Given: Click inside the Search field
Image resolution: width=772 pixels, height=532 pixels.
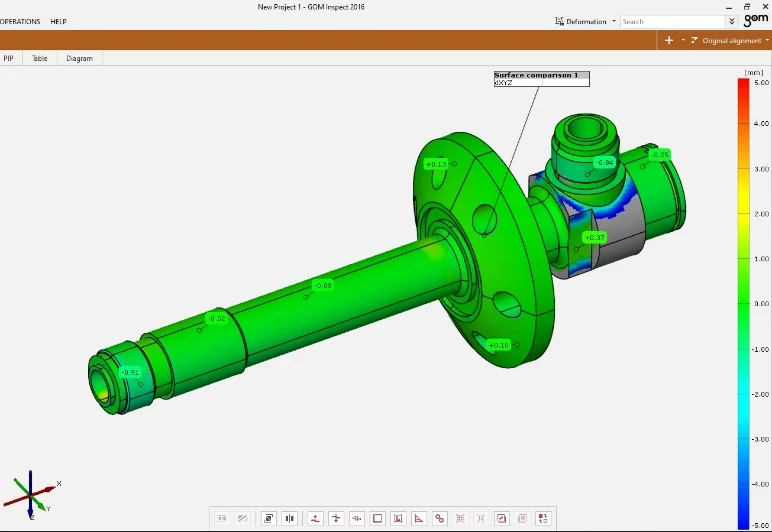Looking at the screenshot, I should pyautogui.click(x=670, y=21).
